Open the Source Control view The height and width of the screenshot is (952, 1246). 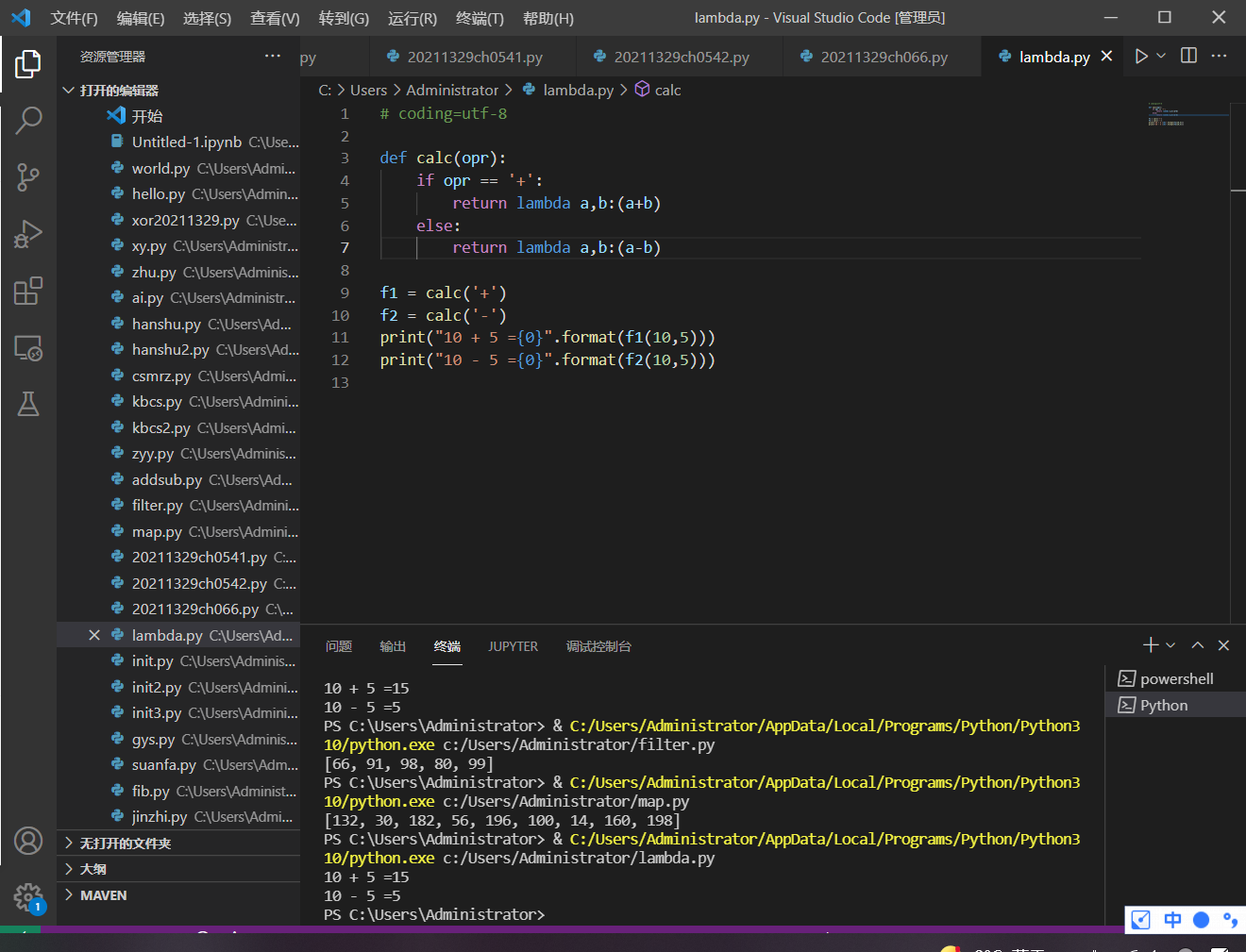pos(28,176)
